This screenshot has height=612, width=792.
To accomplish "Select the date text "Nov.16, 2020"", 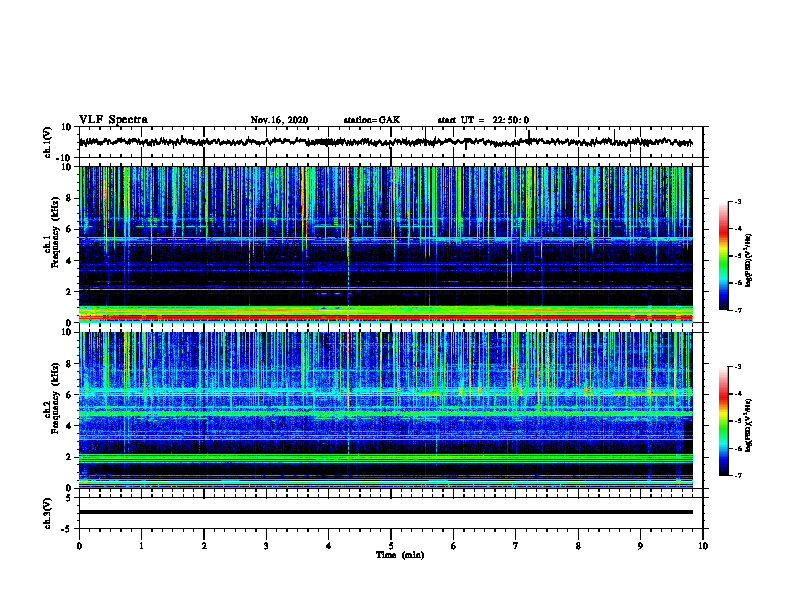I will tap(279, 120).
